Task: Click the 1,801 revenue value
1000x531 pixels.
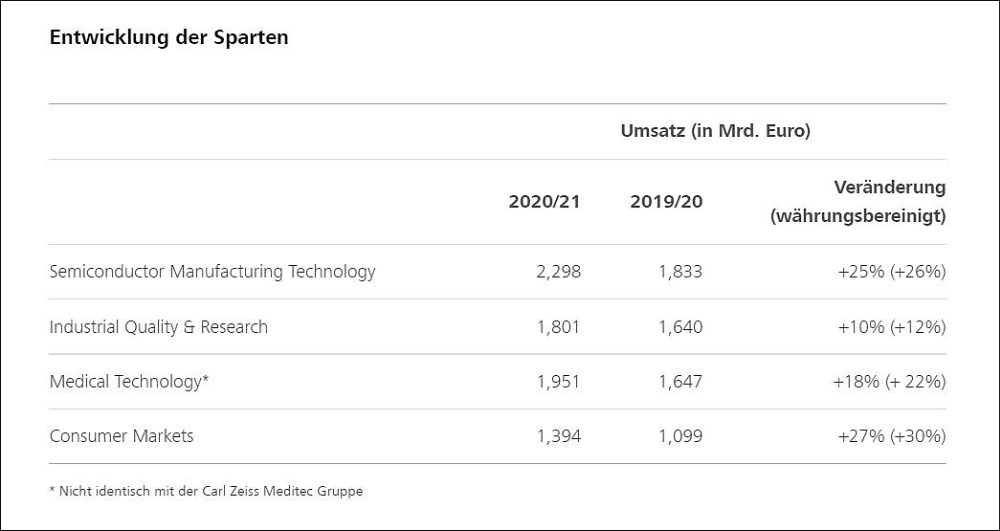Action: click(x=558, y=326)
